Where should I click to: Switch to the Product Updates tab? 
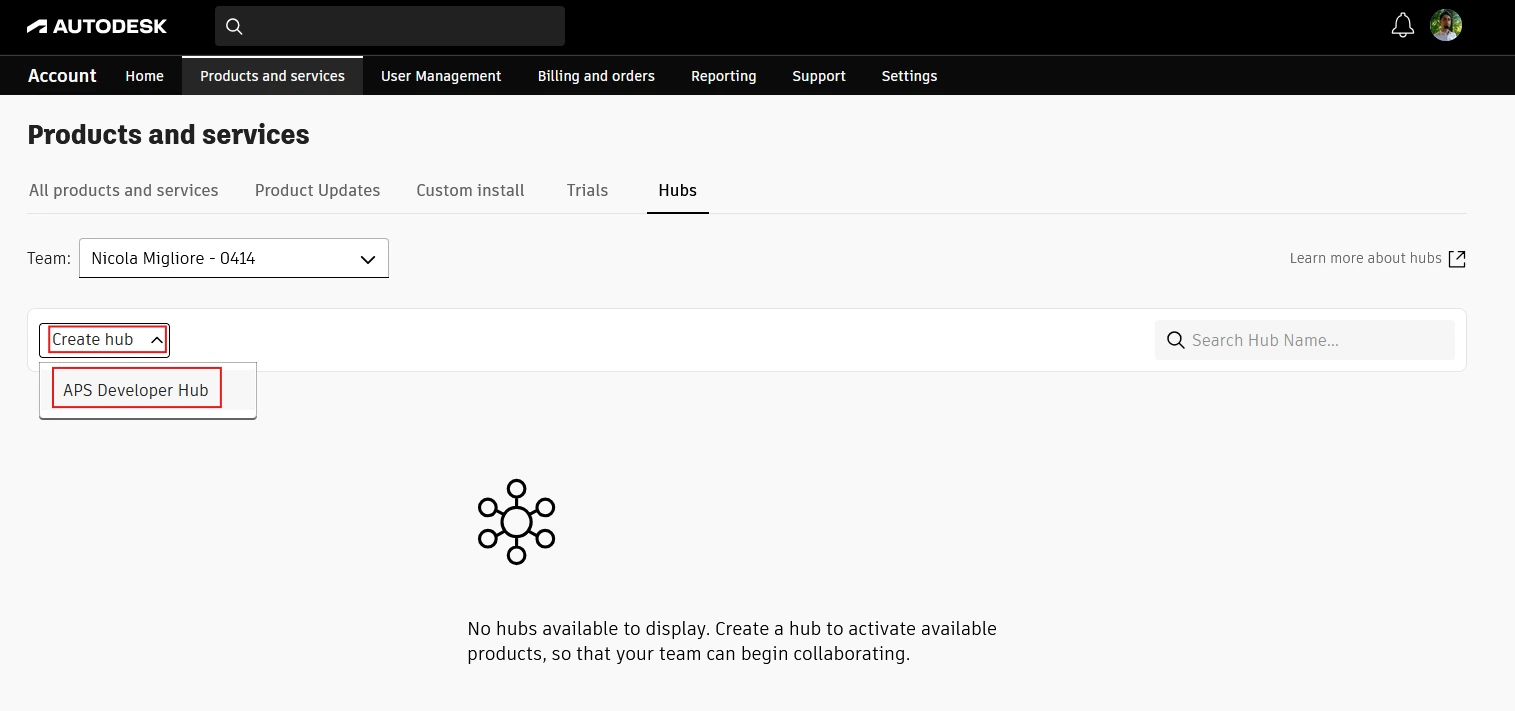pos(317,190)
